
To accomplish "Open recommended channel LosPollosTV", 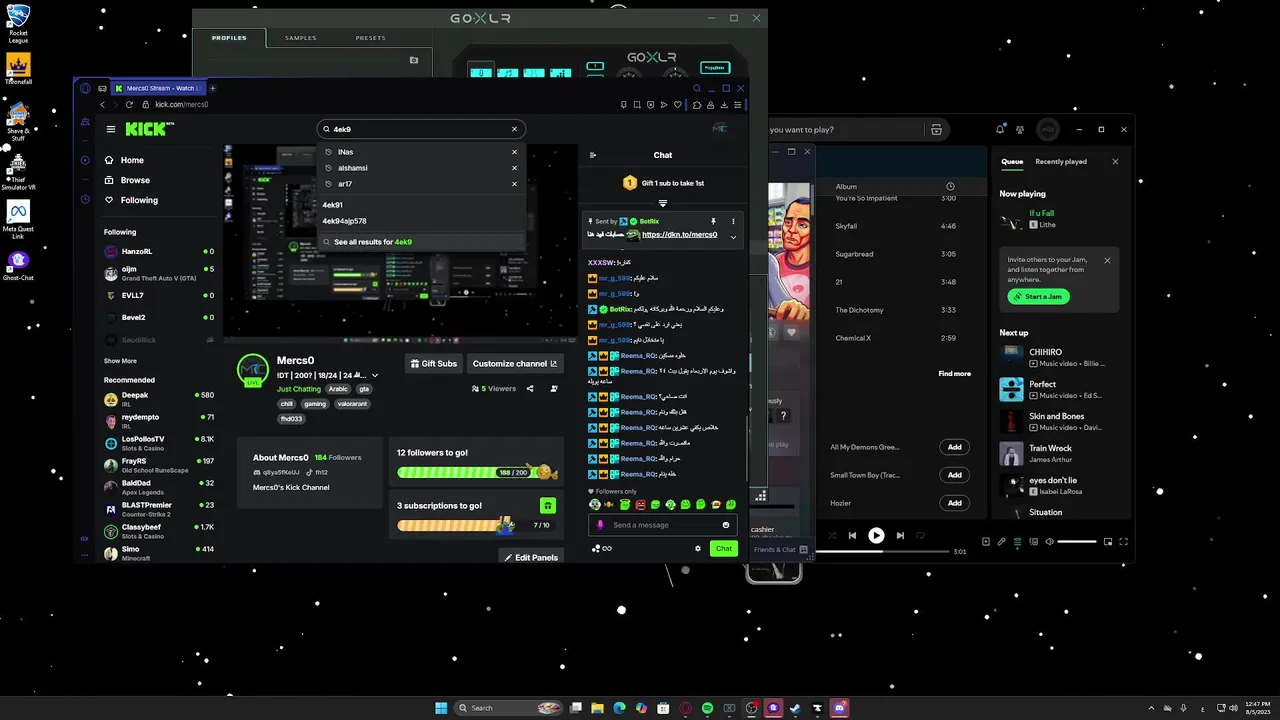I will 158,443.
